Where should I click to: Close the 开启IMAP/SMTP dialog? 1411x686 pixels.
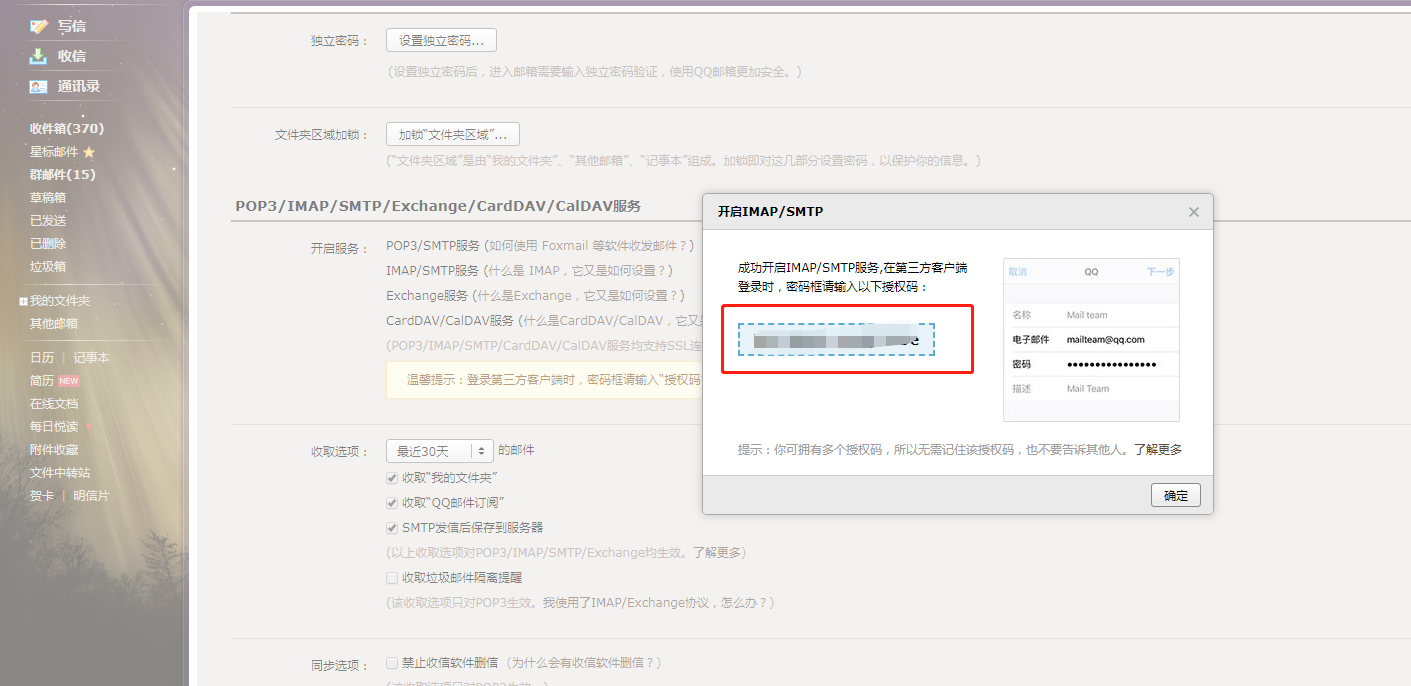[x=1193, y=212]
